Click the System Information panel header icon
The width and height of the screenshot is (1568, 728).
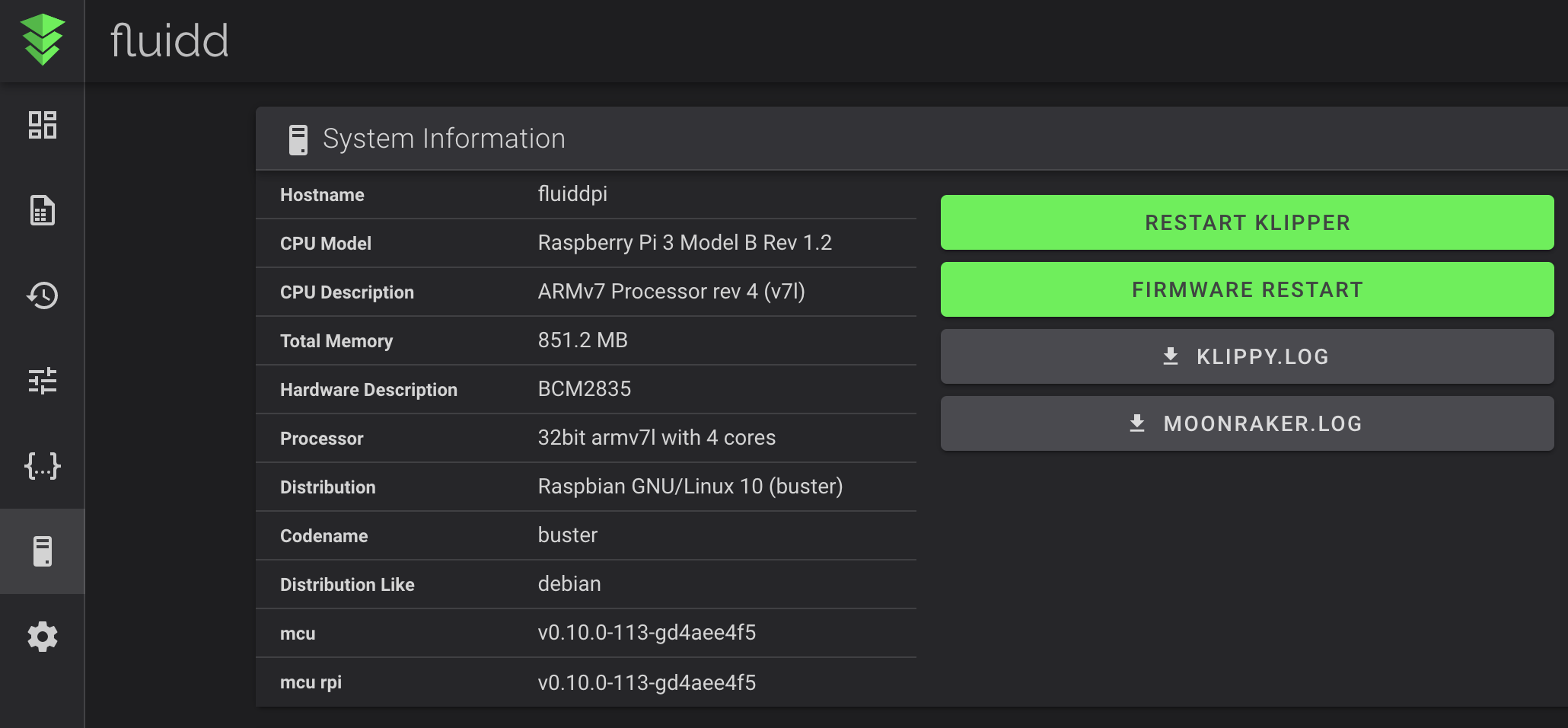tap(298, 139)
